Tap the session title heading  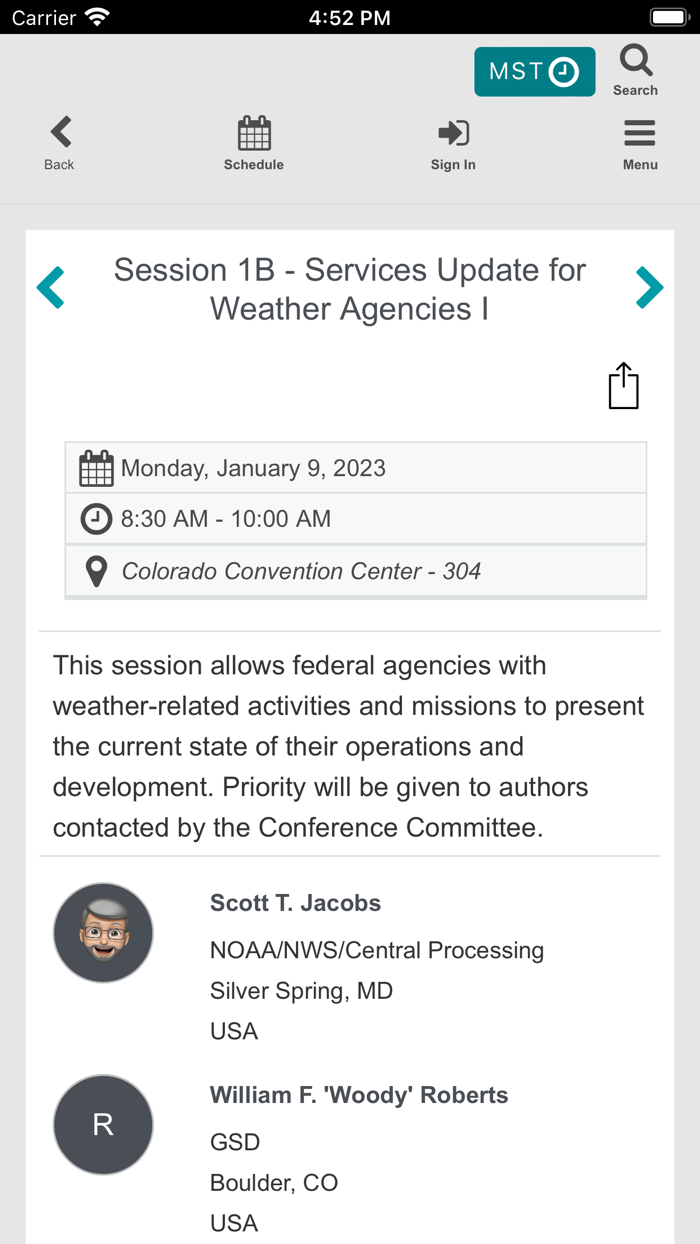(x=349, y=289)
